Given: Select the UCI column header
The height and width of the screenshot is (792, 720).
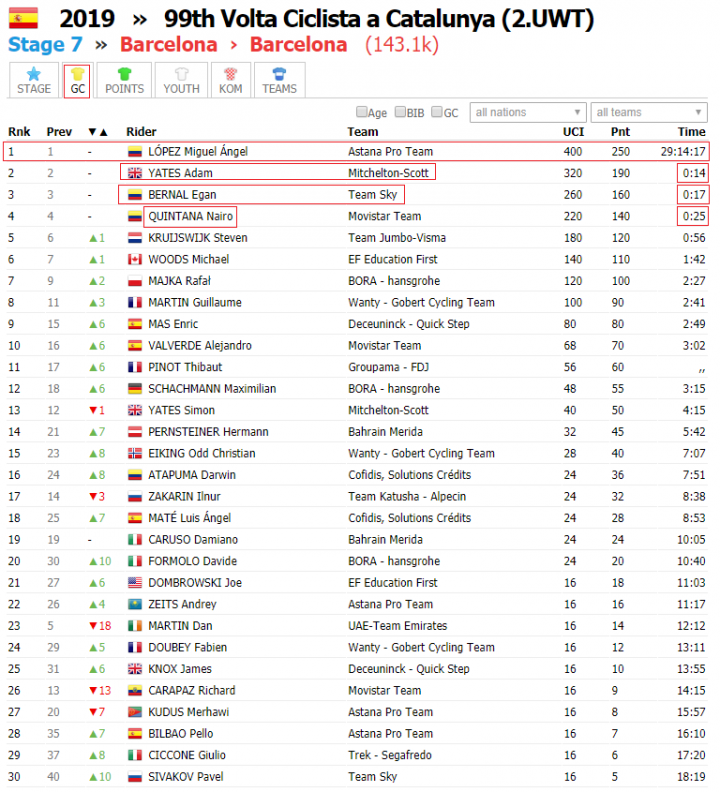Looking at the screenshot, I should tap(573, 132).
